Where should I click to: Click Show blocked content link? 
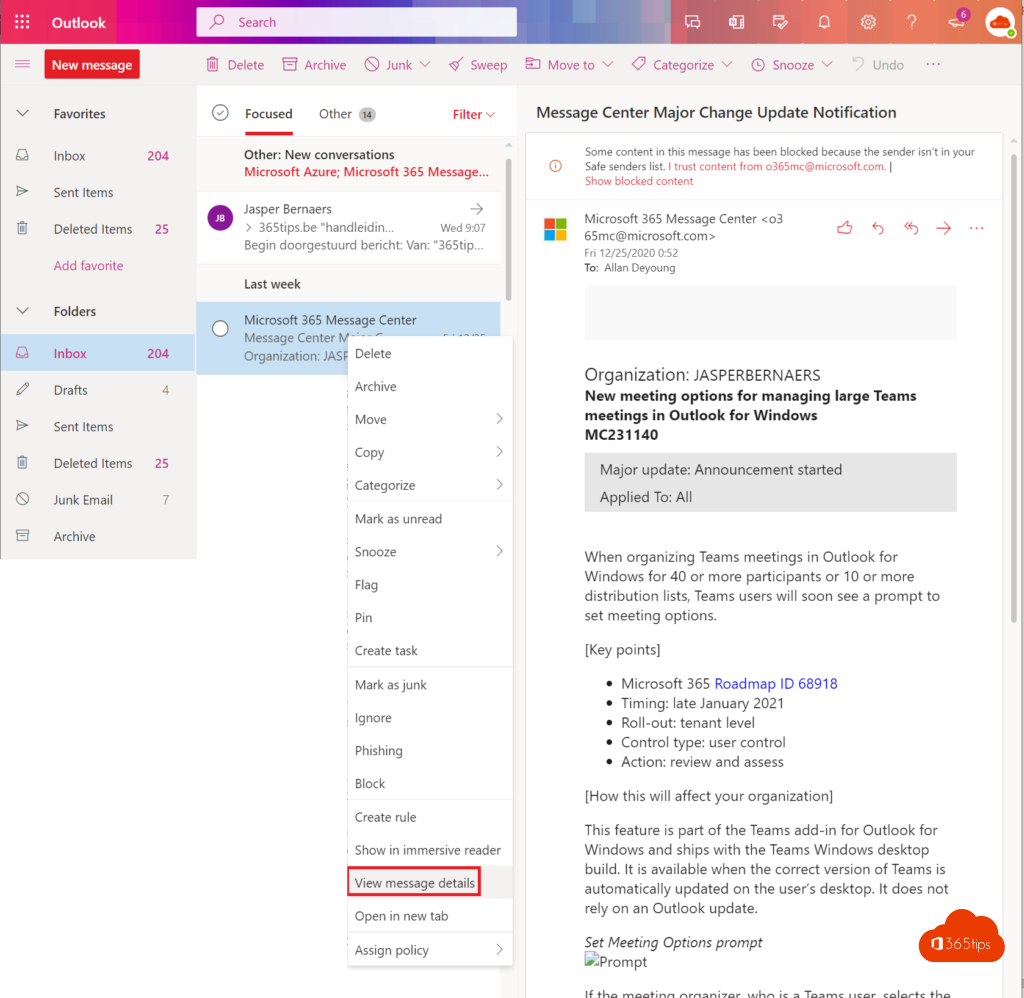(639, 181)
